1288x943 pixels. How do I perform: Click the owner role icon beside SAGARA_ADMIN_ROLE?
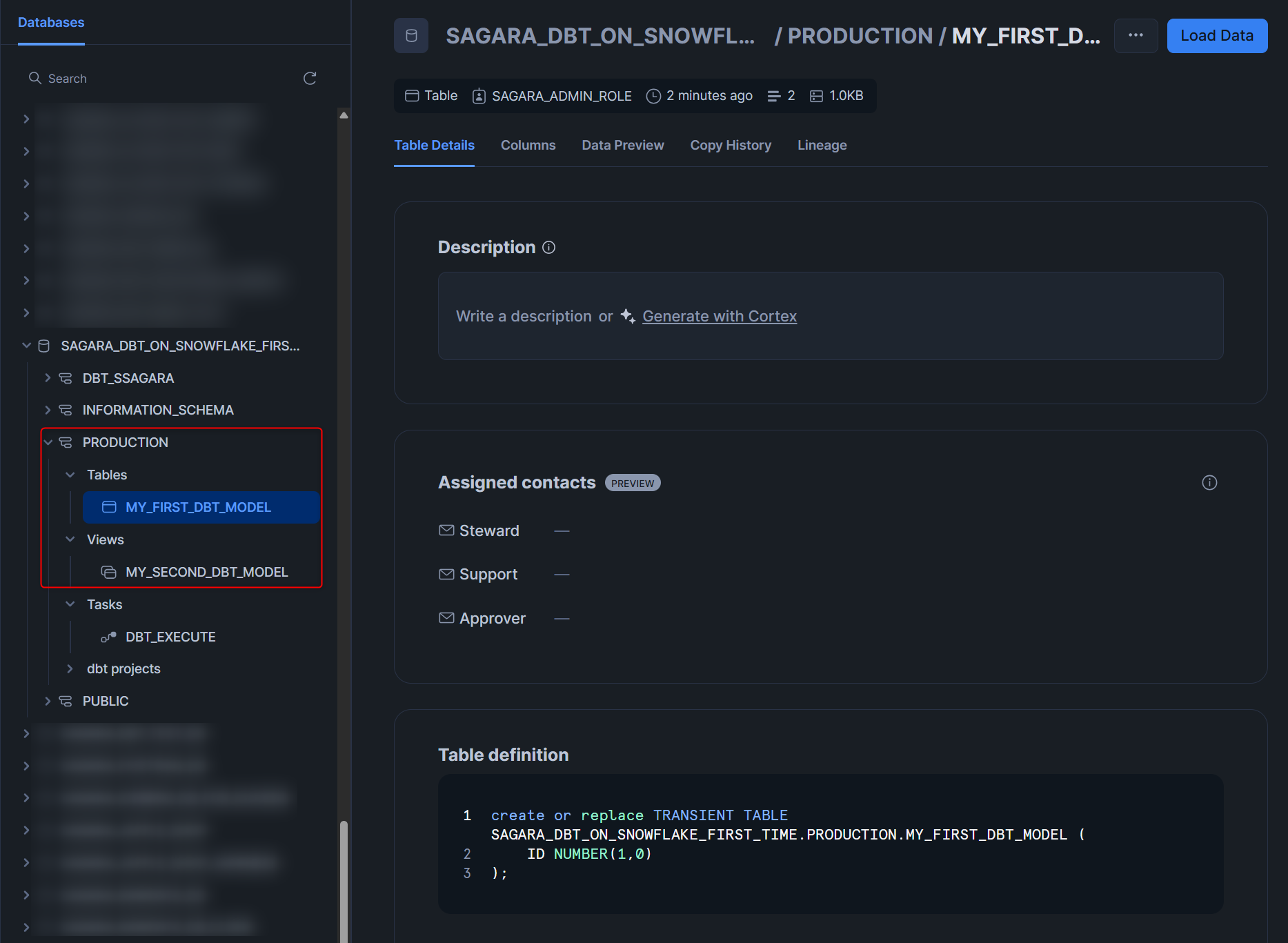[479, 96]
